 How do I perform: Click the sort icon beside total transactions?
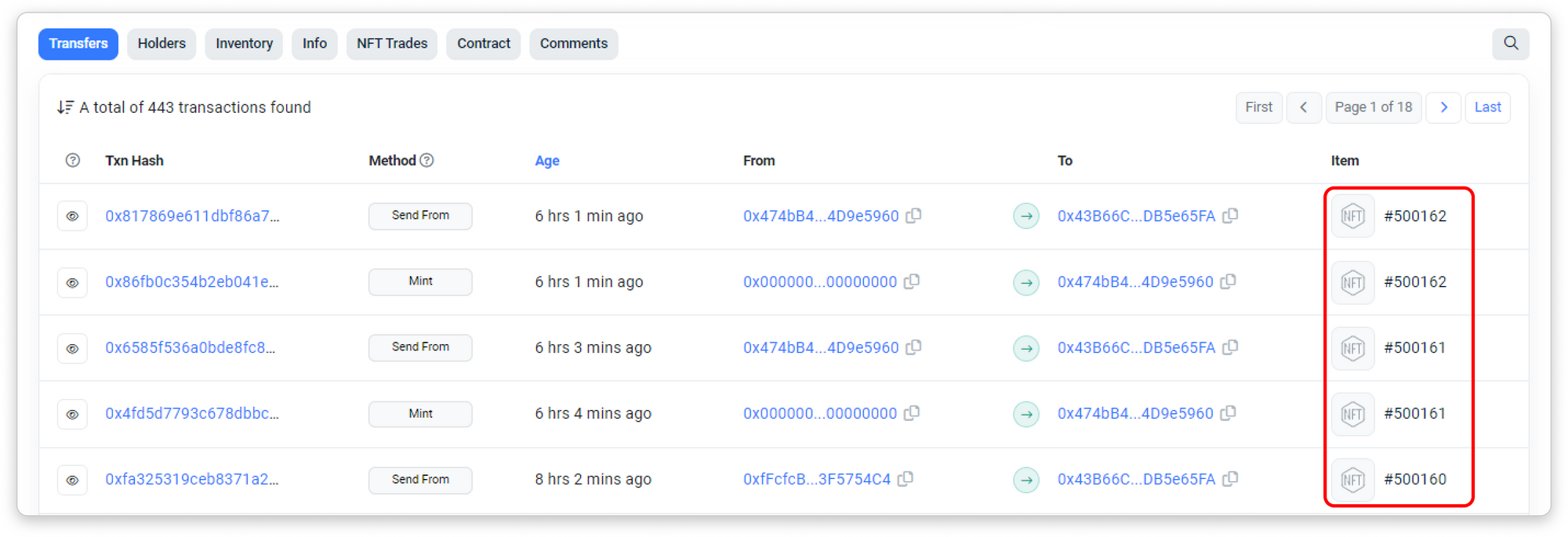65,107
